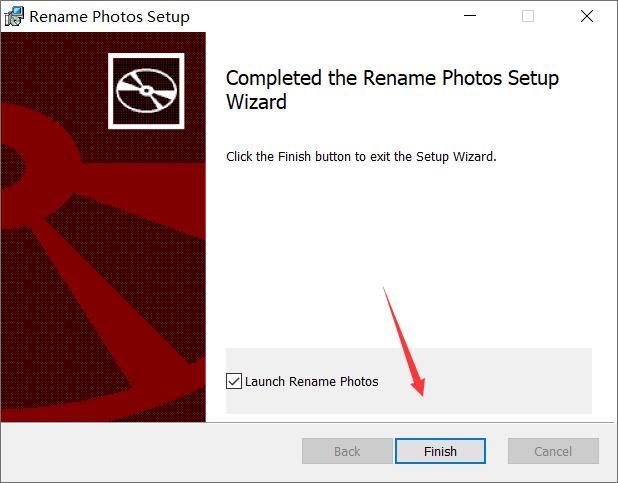618x483 pixels.
Task: Click the "Completed the Rename Photos Setup Wizard" heading
Action: click(x=392, y=90)
